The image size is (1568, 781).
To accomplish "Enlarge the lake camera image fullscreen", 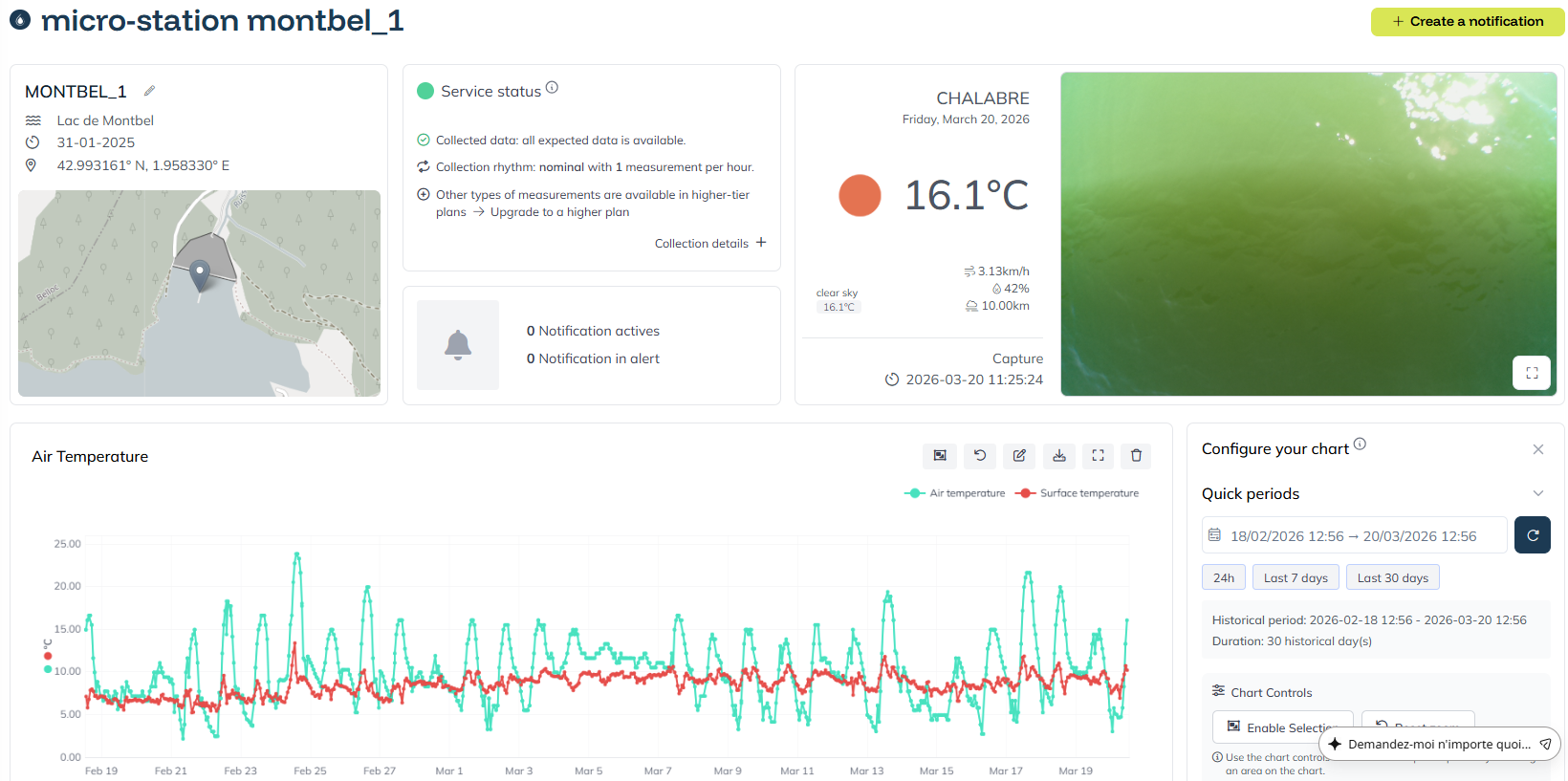I will 1531,373.
